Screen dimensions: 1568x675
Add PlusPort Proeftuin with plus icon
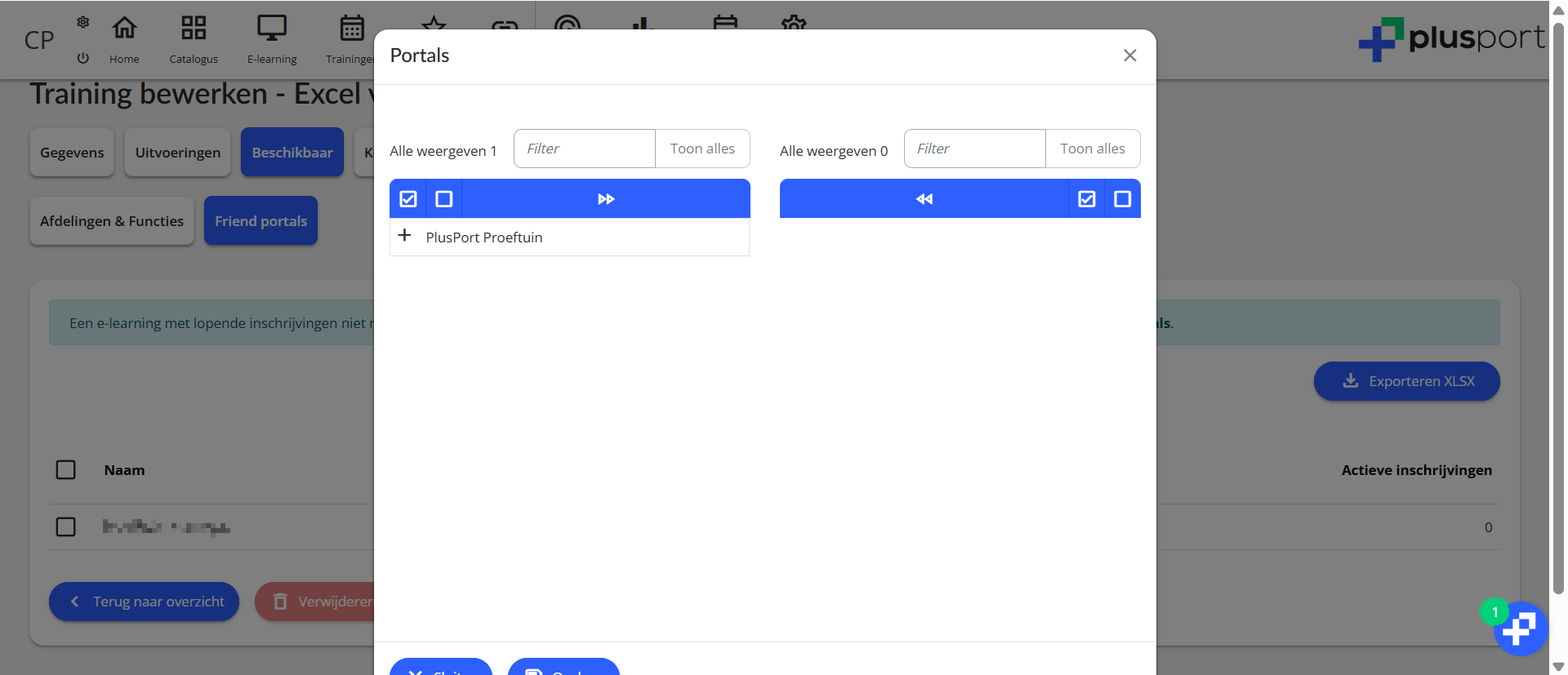[x=404, y=236]
